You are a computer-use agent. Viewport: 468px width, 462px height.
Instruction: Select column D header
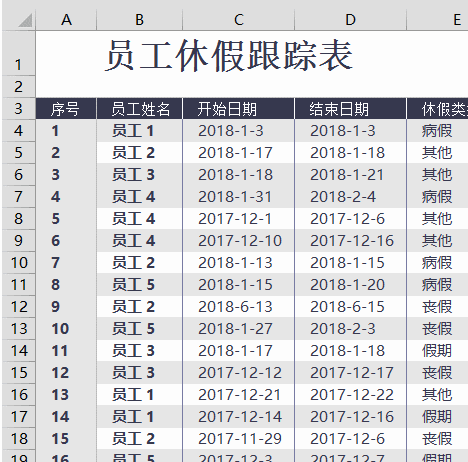point(350,20)
